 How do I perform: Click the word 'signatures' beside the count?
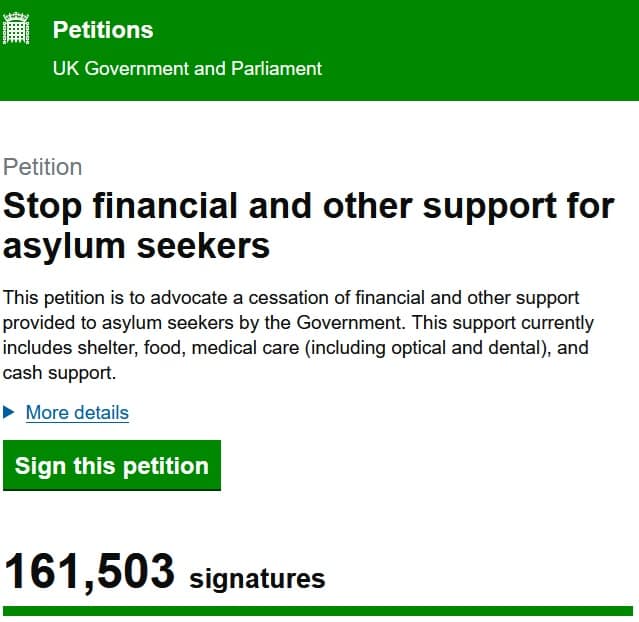click(257, 578)
